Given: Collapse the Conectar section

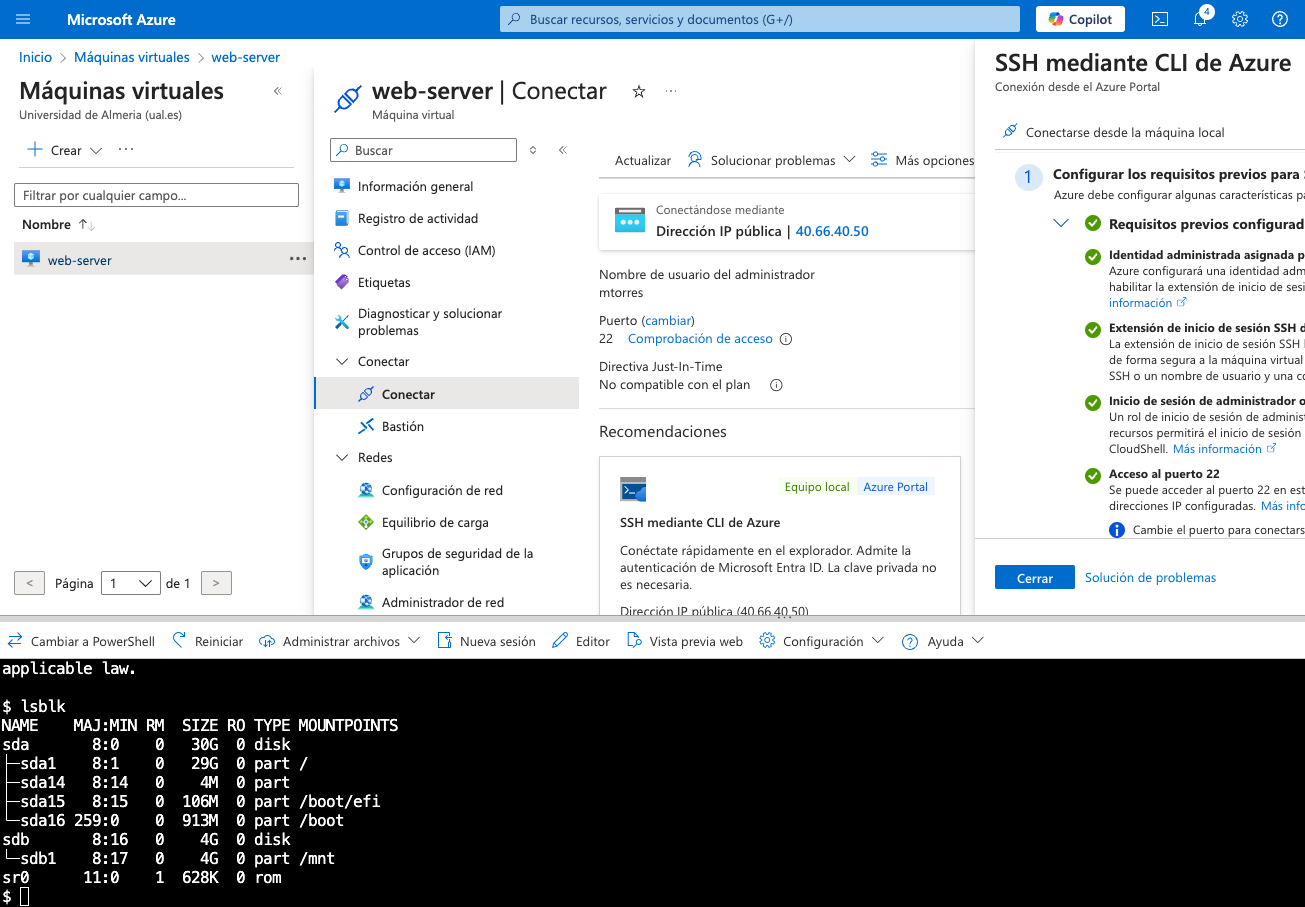Looking at the screenshot, I should tap(341, 361).
